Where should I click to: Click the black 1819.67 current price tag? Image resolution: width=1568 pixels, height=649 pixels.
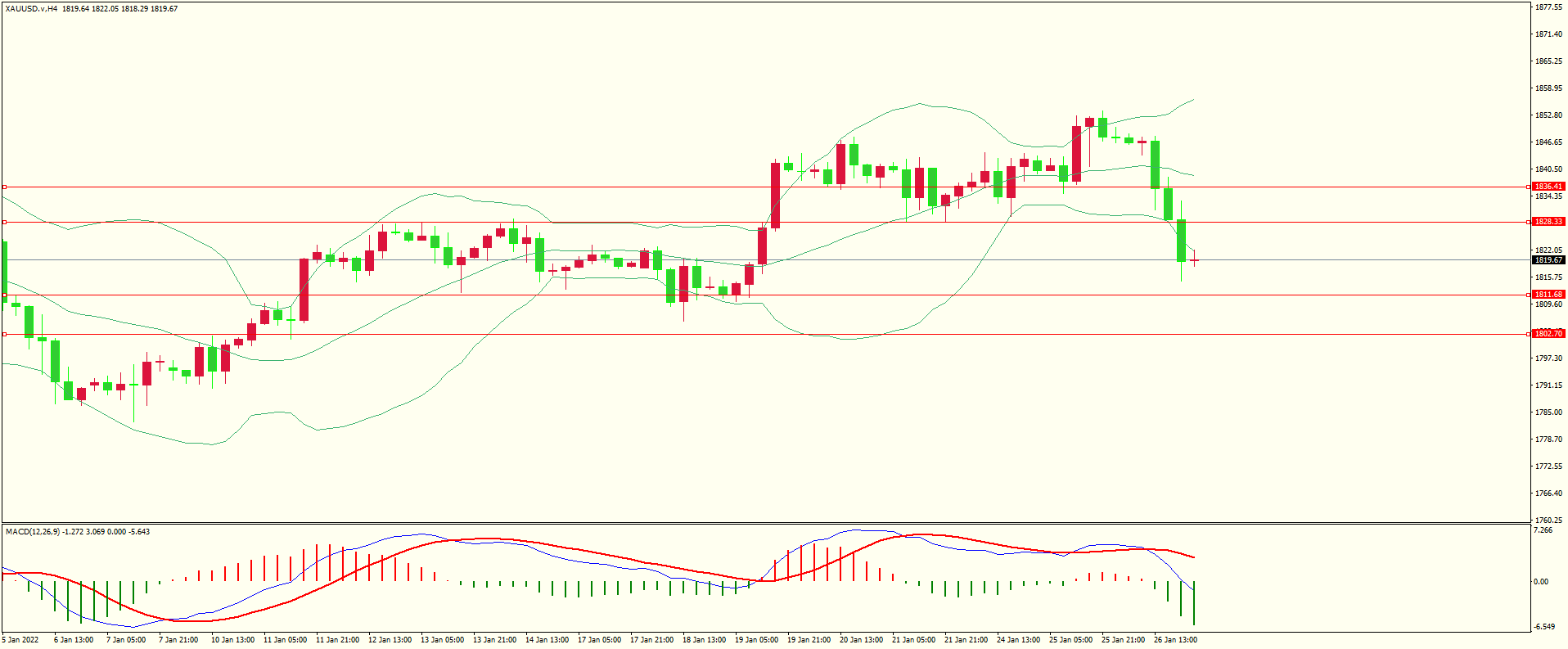1548,260
